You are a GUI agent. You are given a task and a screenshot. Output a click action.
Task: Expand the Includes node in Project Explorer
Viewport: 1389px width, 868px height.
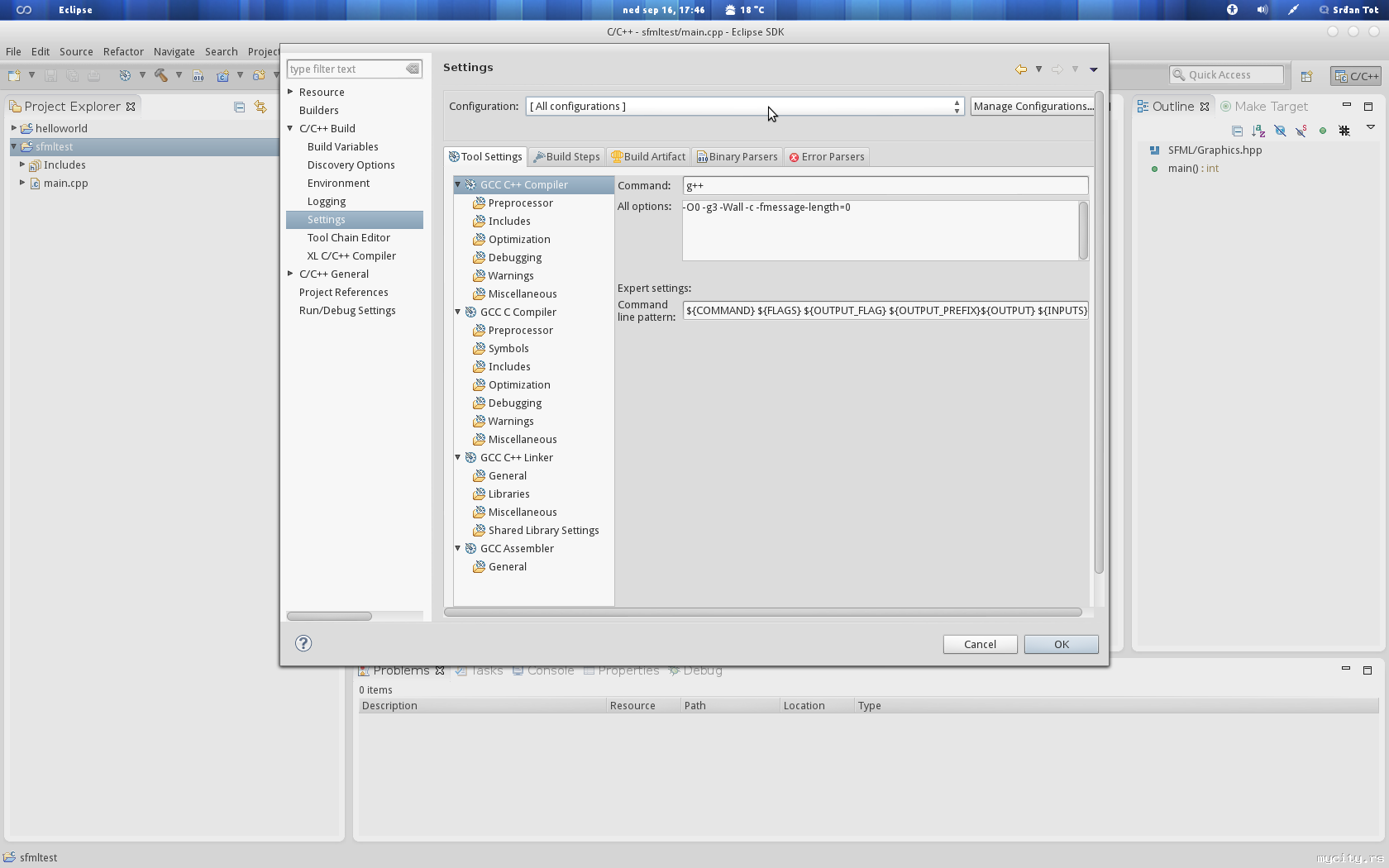[x=22, y=165]
